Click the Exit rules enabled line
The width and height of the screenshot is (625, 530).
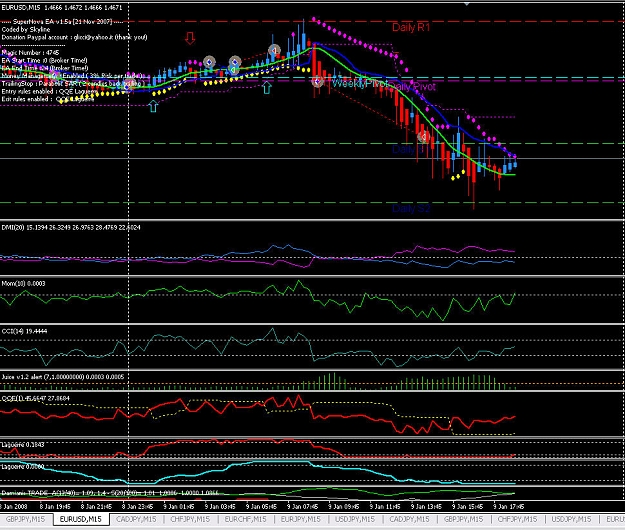(48, 99)
